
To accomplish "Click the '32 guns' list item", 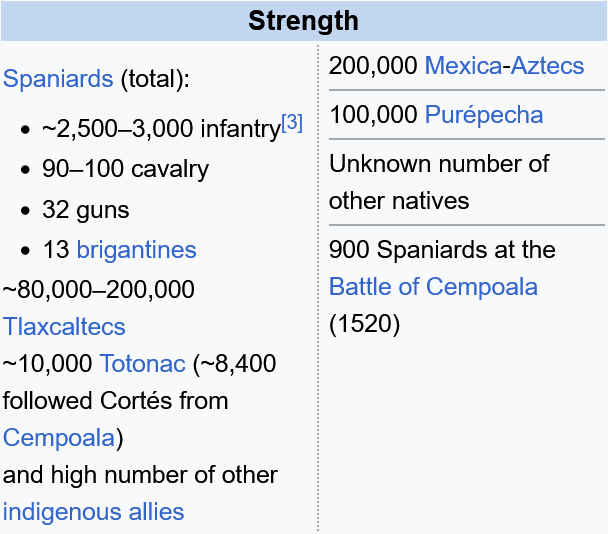I will [x=86, y=209].
